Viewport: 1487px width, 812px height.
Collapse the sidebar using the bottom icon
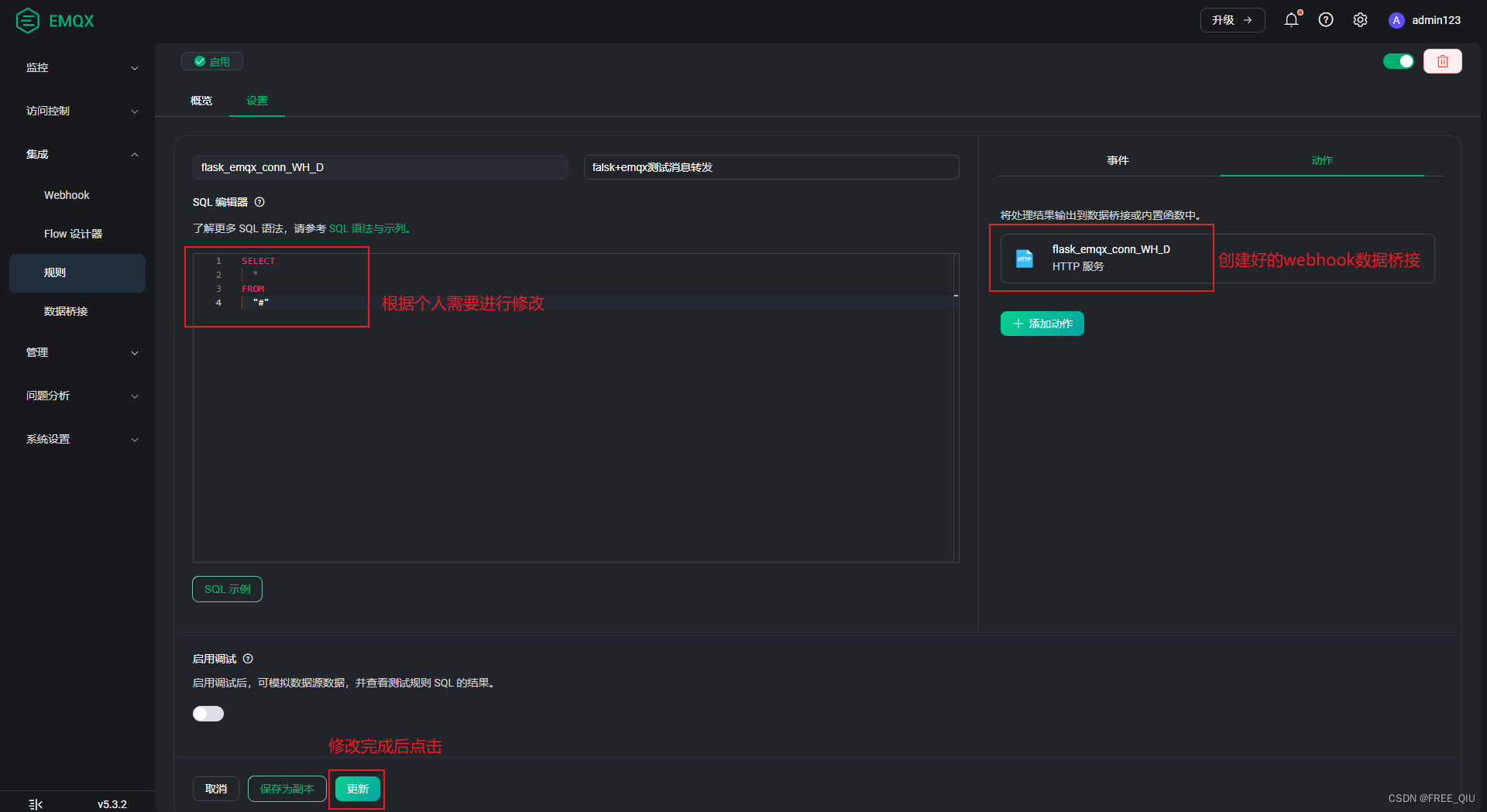click(36, 804)
